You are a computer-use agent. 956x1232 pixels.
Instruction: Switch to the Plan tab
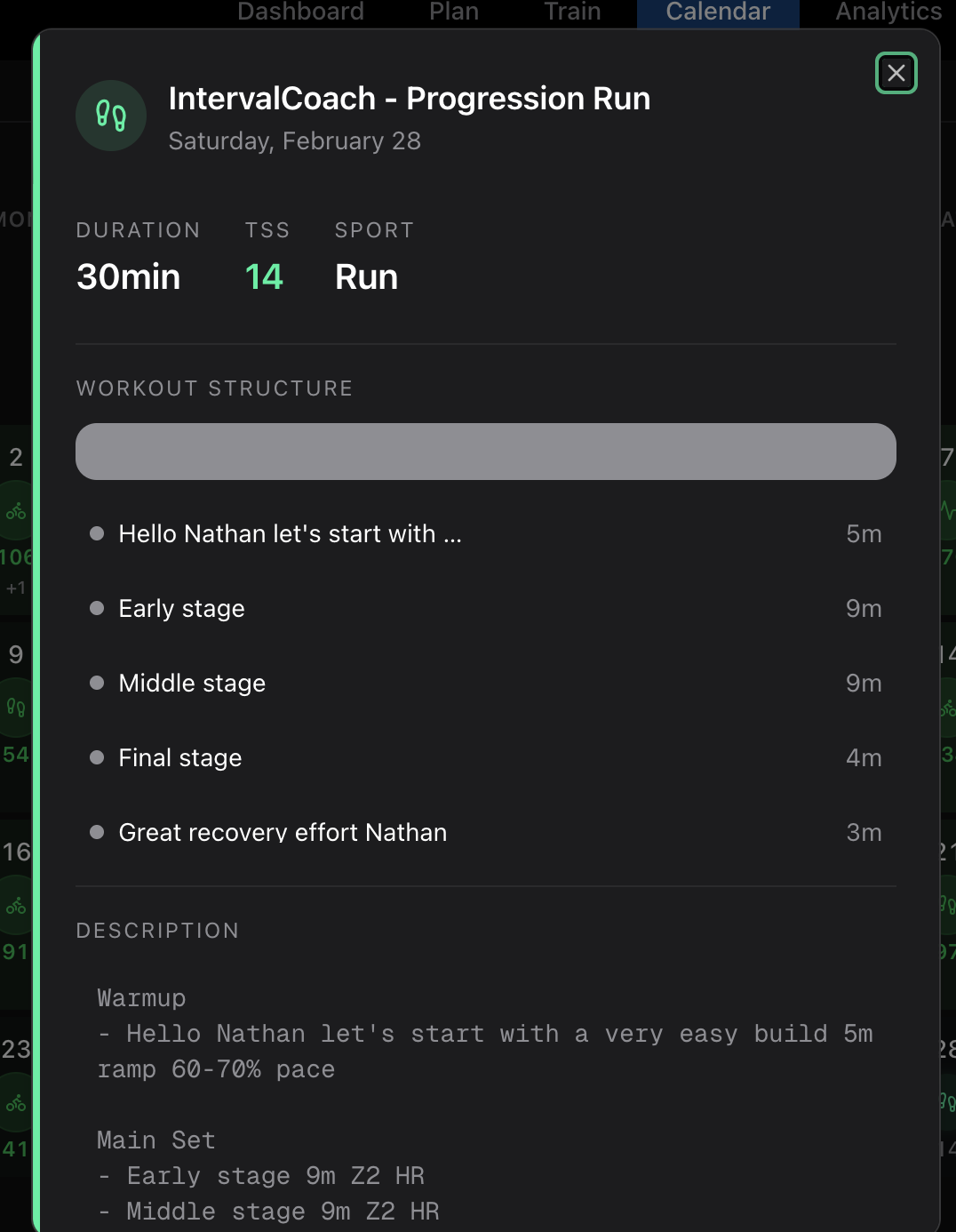(454, 12)
